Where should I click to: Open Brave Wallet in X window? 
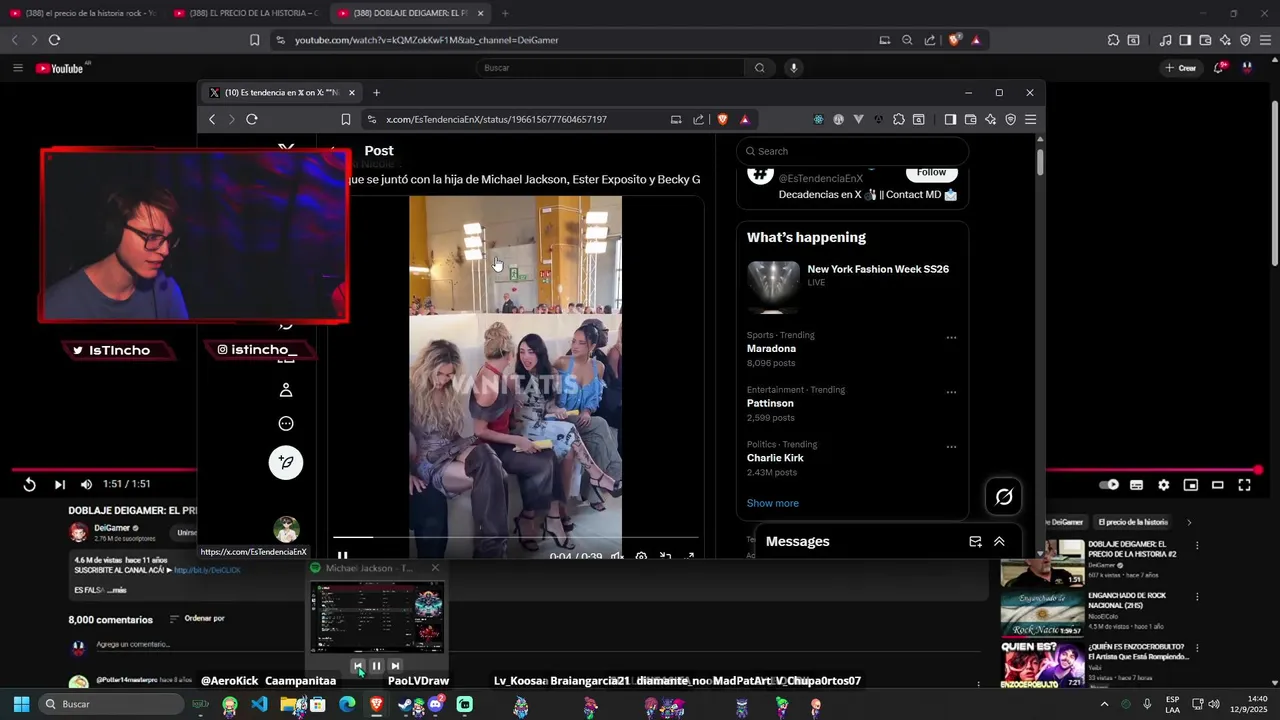point(970,119)
